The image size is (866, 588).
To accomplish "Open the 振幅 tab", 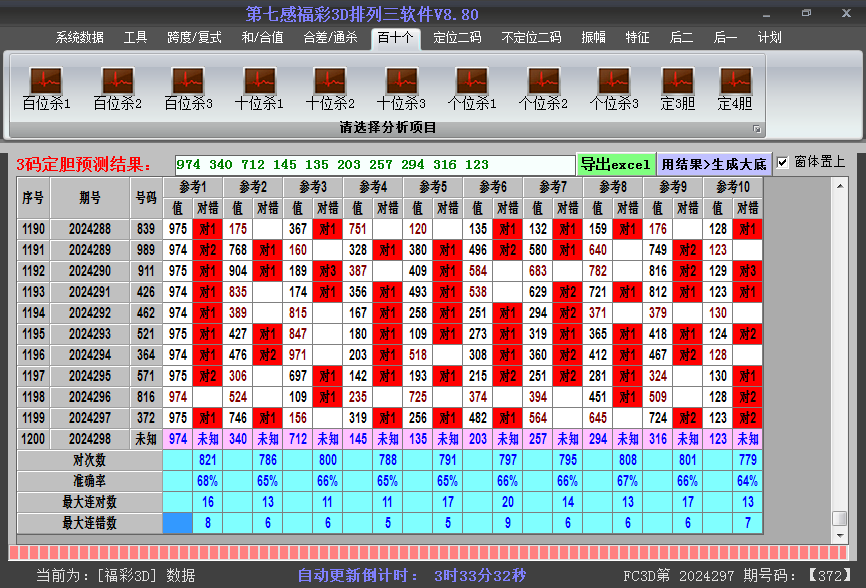I will 594,38.
